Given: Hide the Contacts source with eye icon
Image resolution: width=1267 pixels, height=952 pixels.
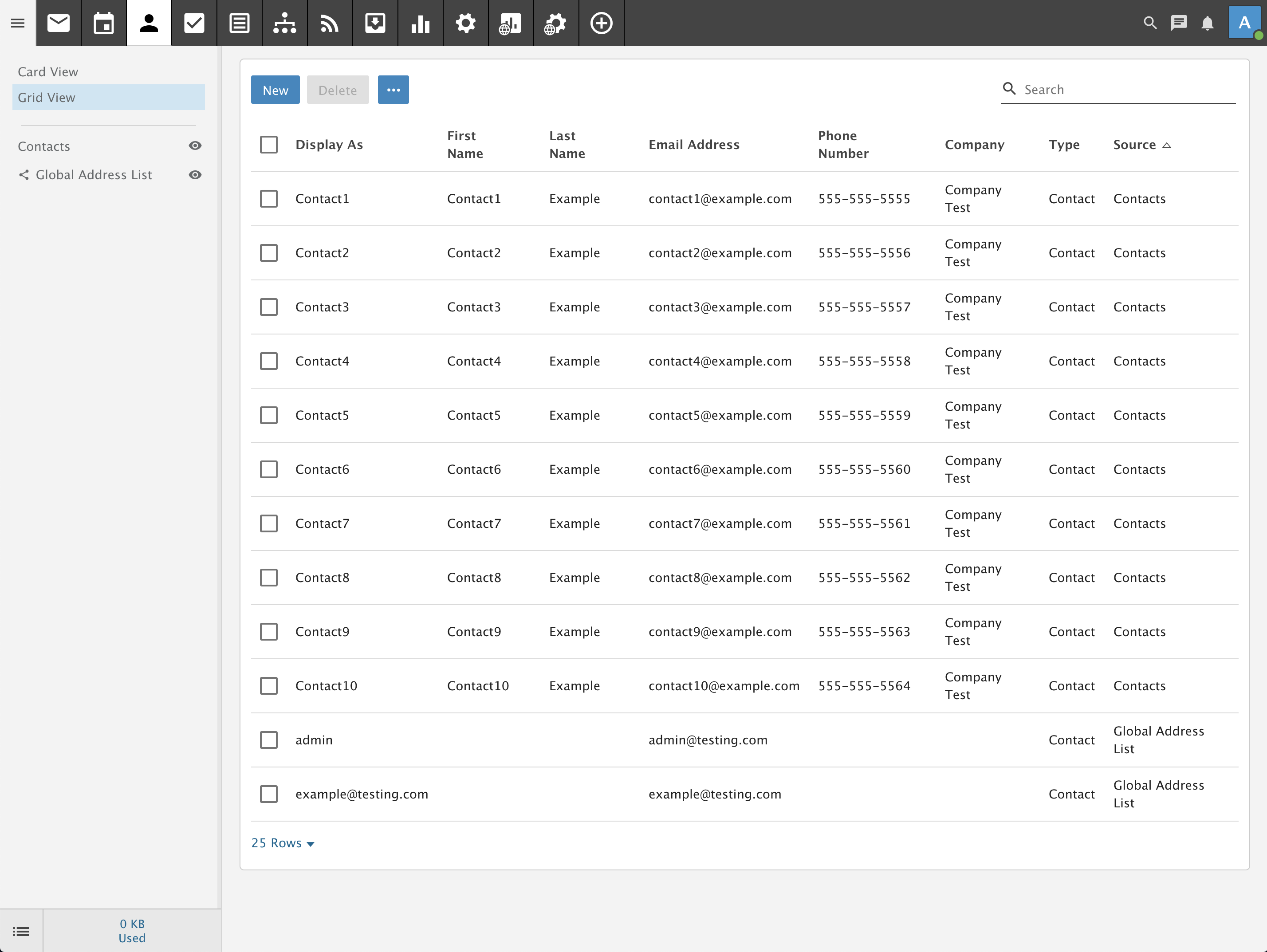Looking at the screenshot, I should pos(195,146).
